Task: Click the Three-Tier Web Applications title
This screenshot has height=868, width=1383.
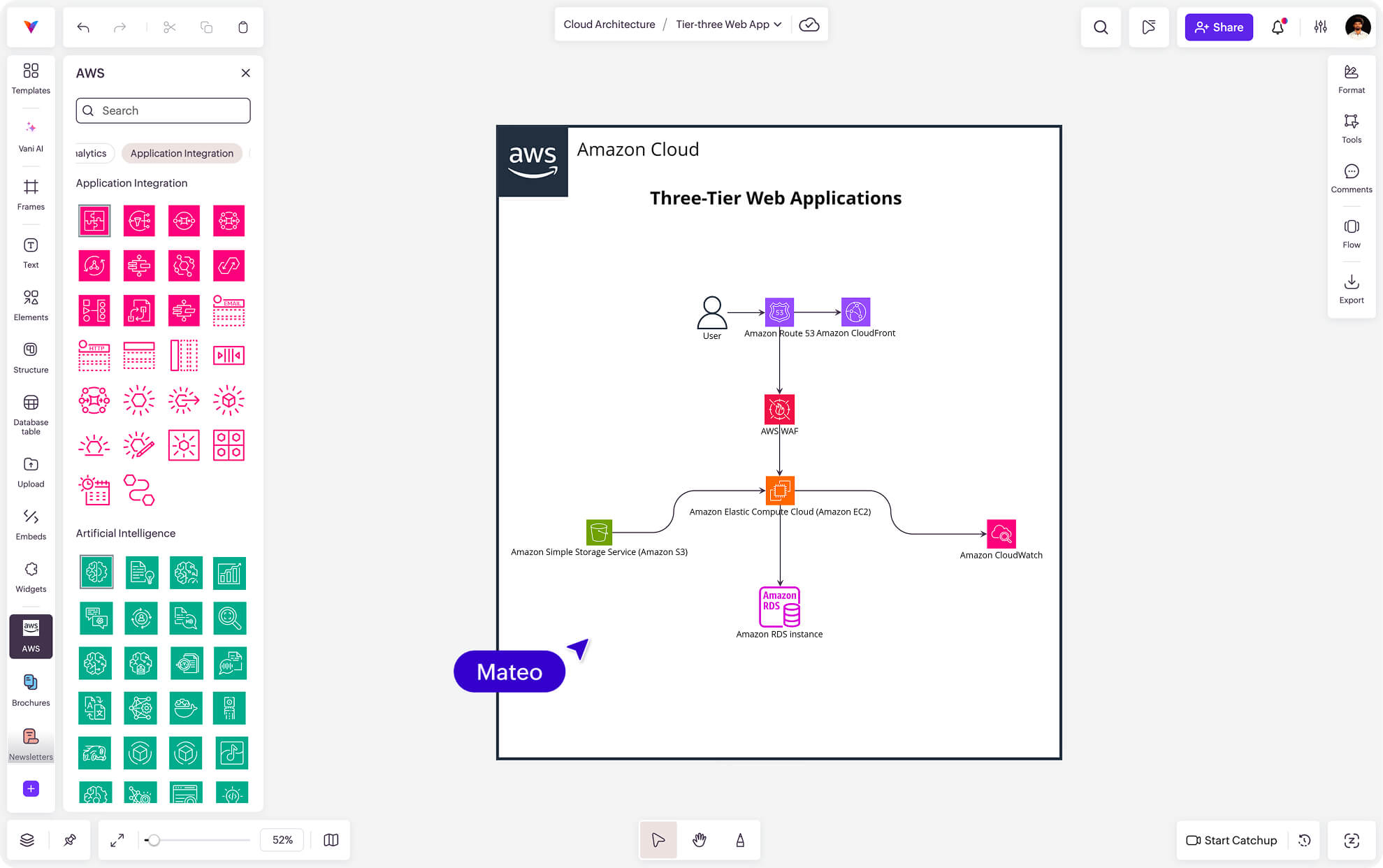Action: point(776,198)
